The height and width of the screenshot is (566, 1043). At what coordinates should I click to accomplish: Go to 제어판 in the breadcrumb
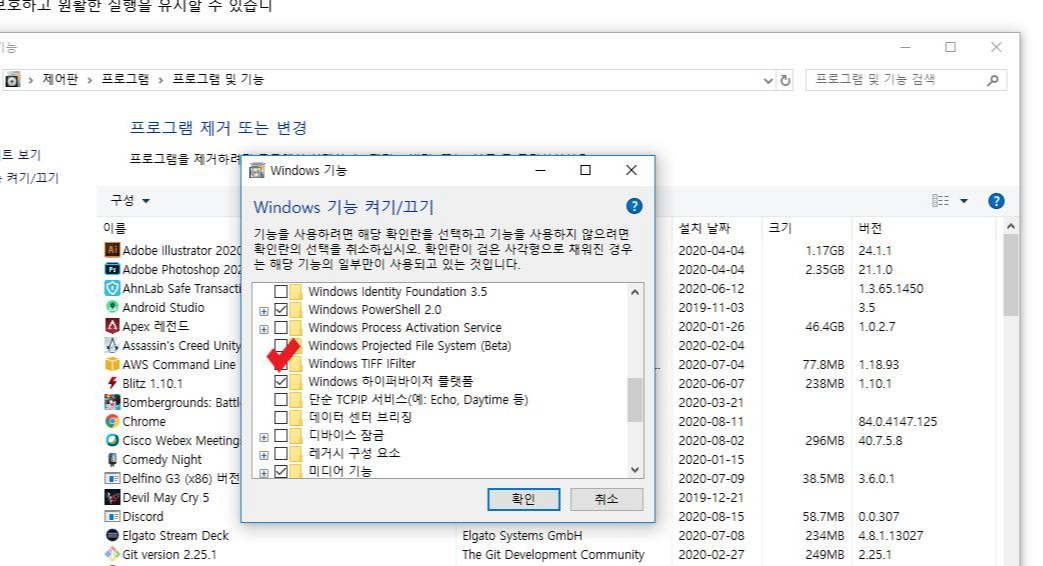coord(60,79)
